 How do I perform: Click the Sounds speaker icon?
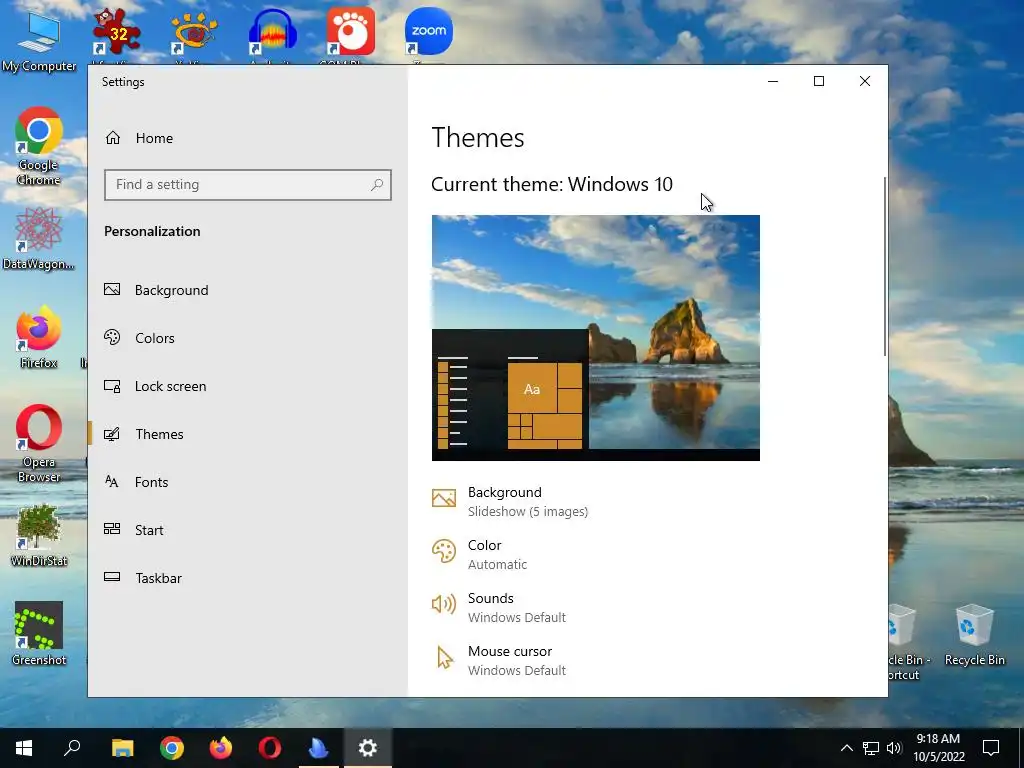(444, 604)
